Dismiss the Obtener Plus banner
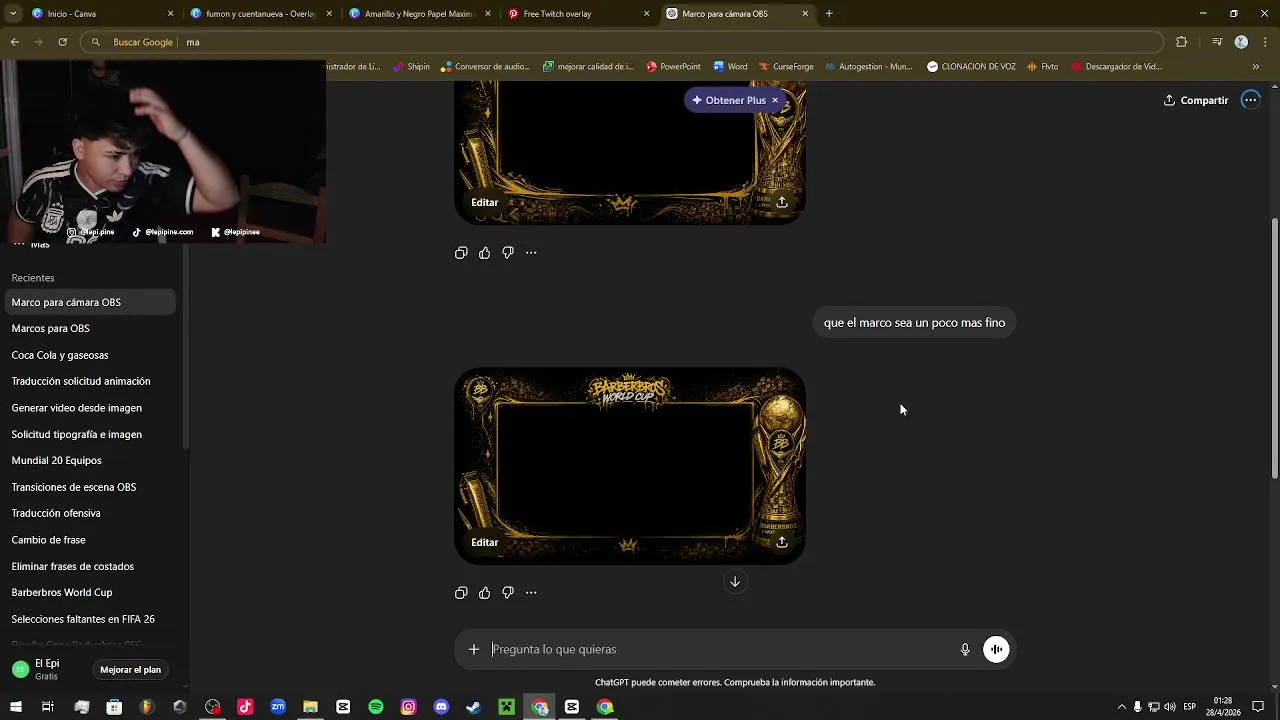 click(775, 100)
